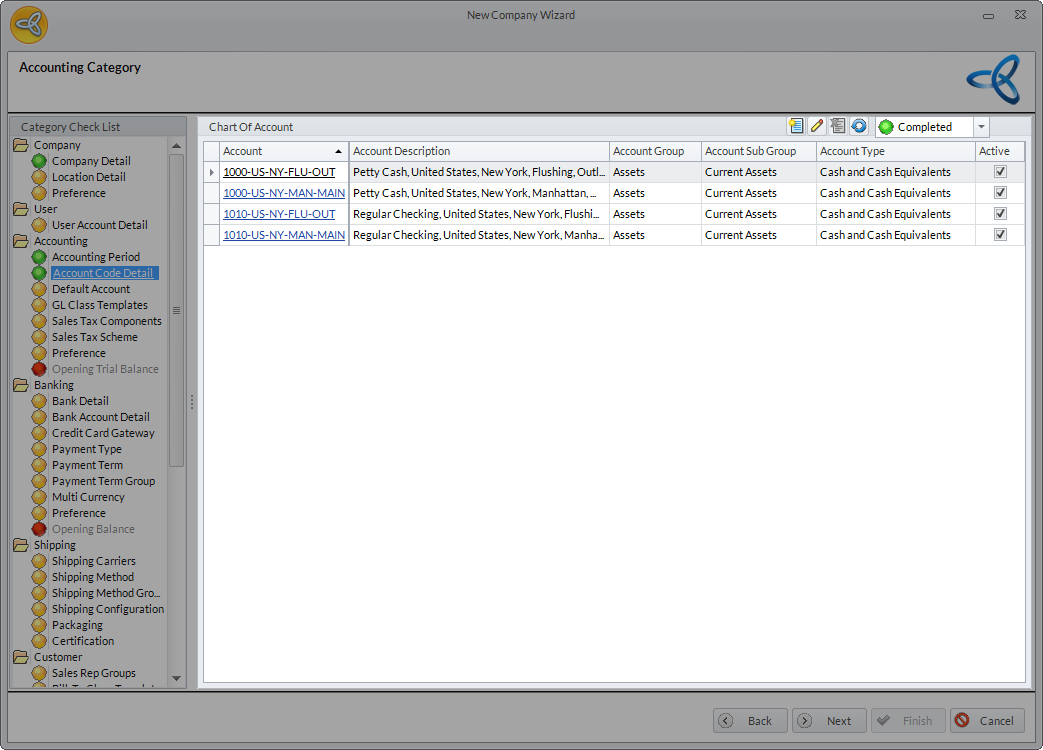Screen dimensions: 1043x750
Task: Select Default Account in the checklist
Action: point(91,289)
